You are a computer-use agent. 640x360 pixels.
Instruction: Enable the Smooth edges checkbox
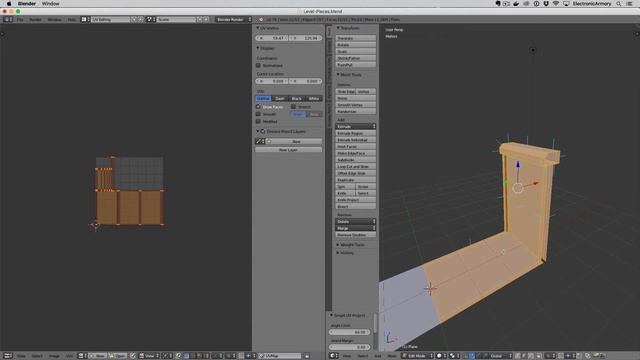258,114
